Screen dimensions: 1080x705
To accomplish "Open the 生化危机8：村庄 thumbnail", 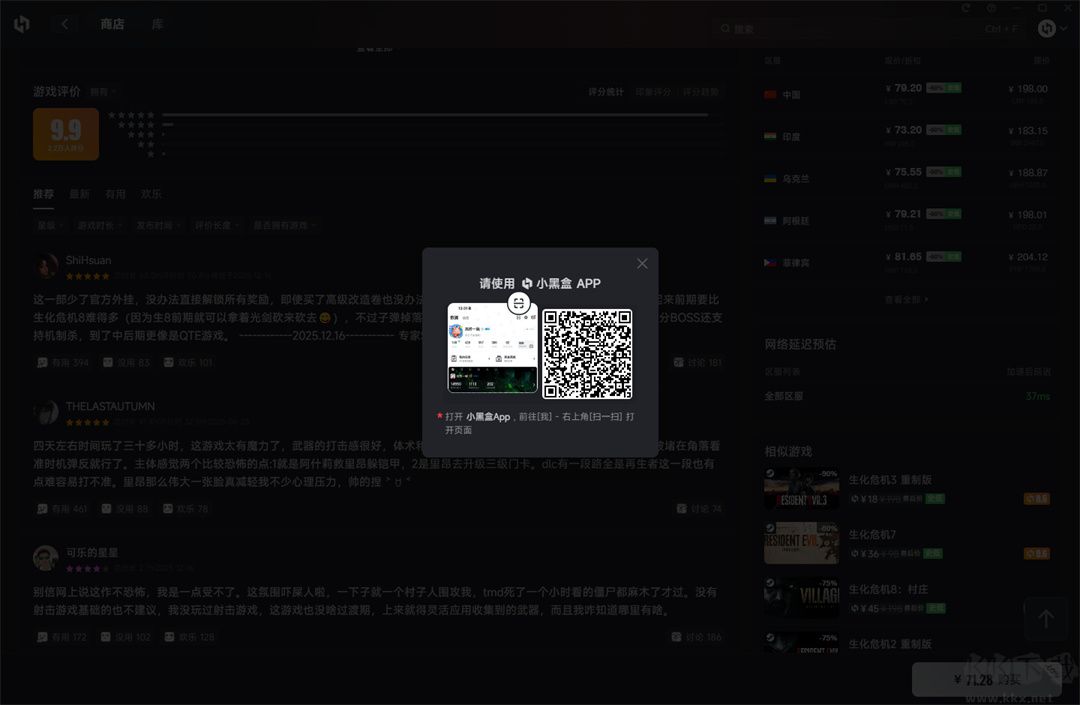I will [801, 598].
